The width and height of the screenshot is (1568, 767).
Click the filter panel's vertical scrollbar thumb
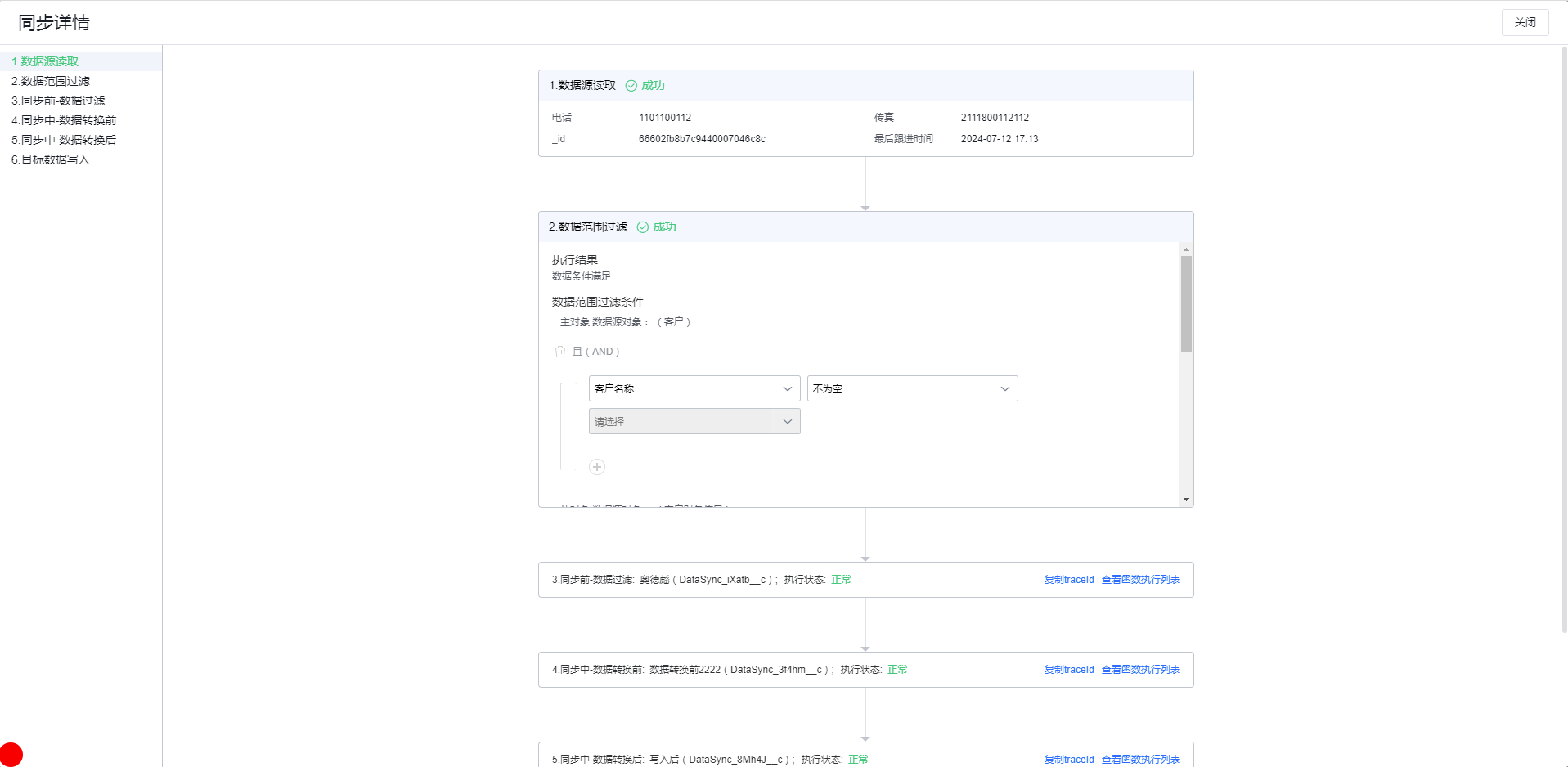click(1186, 303)
